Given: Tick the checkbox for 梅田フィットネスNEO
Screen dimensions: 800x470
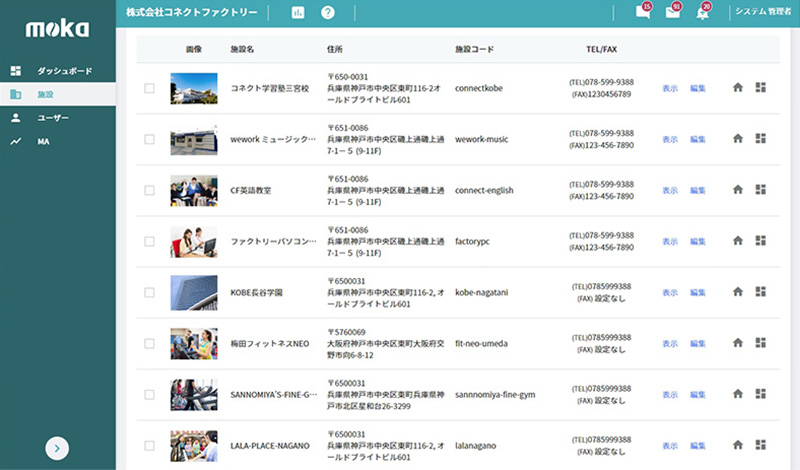Looking at the screenshot, I should 150,344.
